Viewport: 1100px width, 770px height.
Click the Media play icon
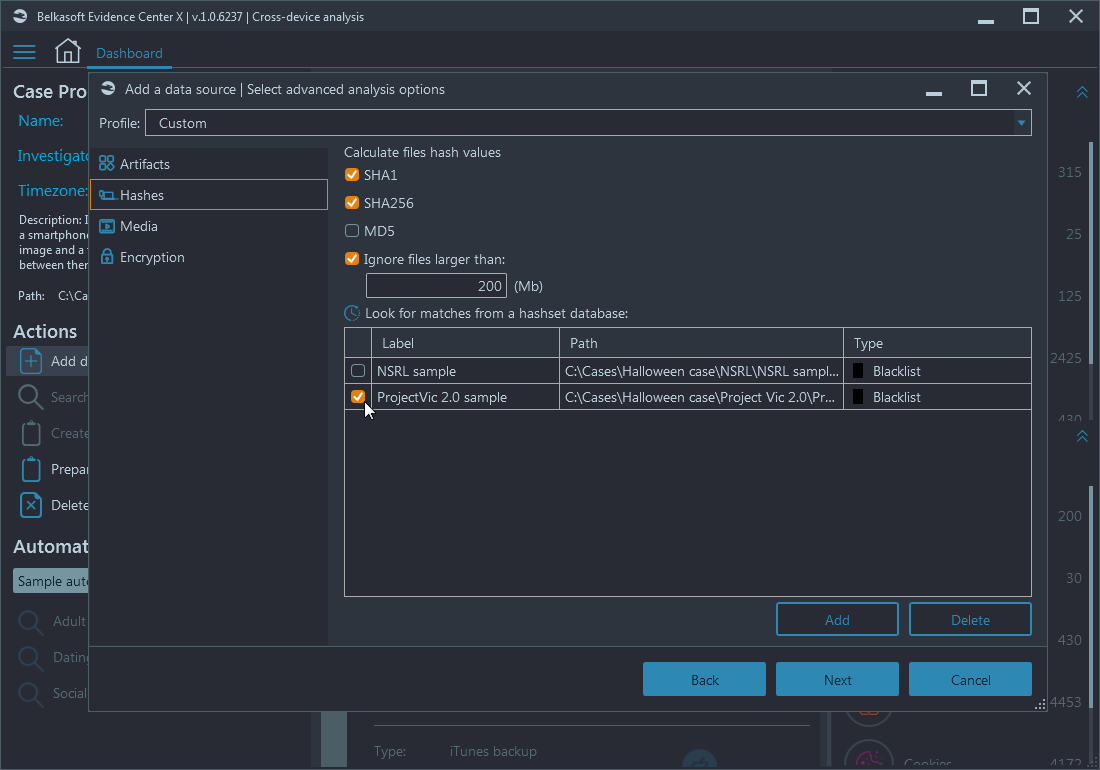tap(107, 226)
